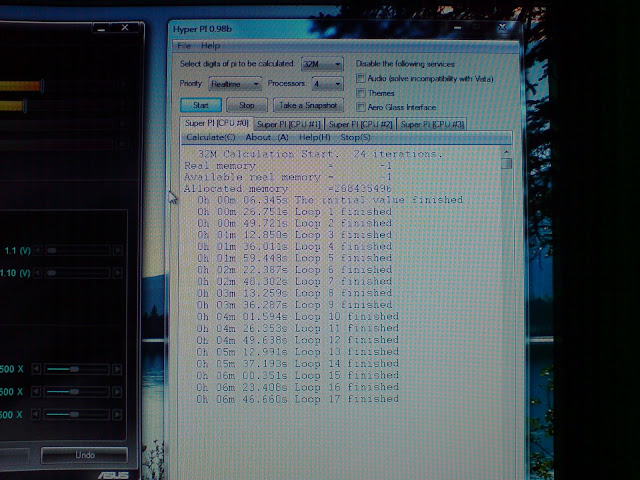The image size is (640, 480).
Task: Open the Help menu in Hyper PI
Action: point(211,46)
